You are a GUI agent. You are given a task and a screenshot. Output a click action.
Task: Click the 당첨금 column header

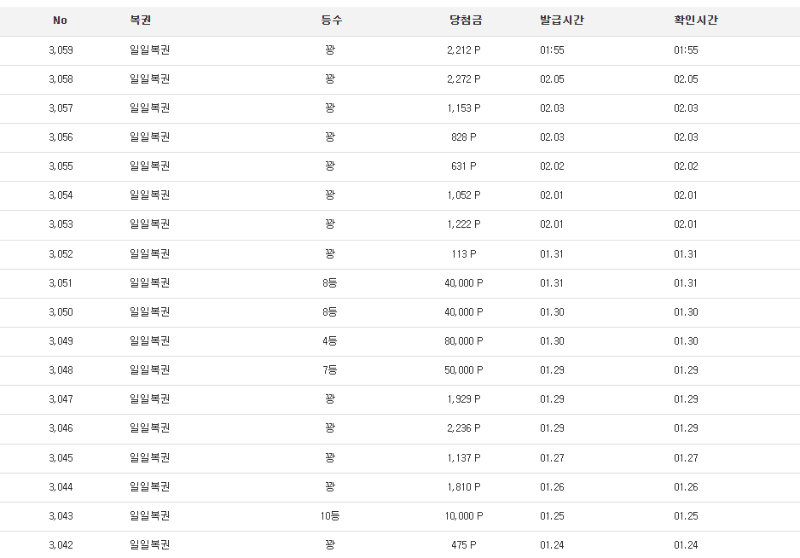coord(465,20)
